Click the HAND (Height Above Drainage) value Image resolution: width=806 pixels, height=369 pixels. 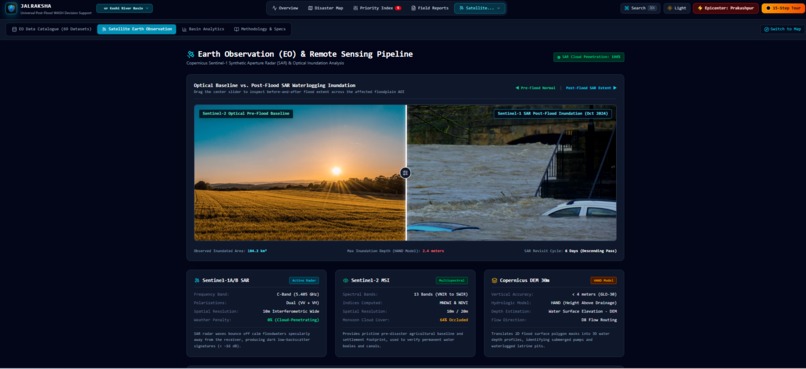point(583,303)
